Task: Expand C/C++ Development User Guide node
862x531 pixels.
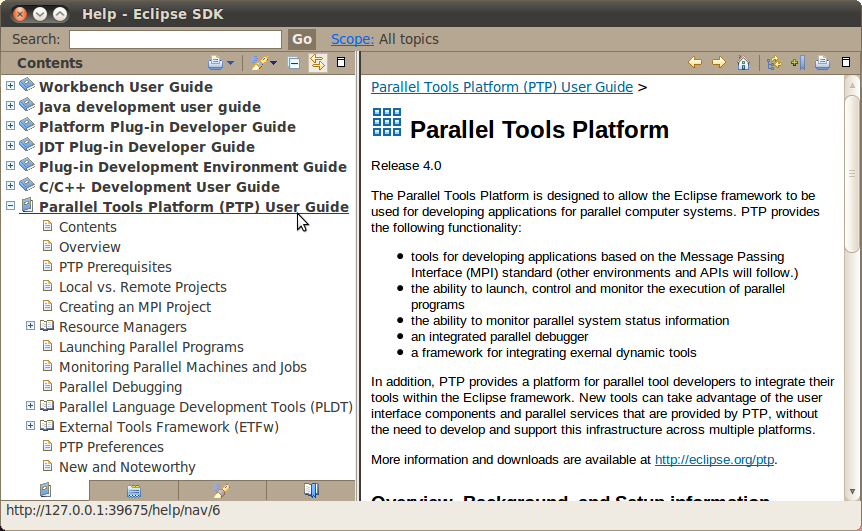Action: (x=10, y=185)
